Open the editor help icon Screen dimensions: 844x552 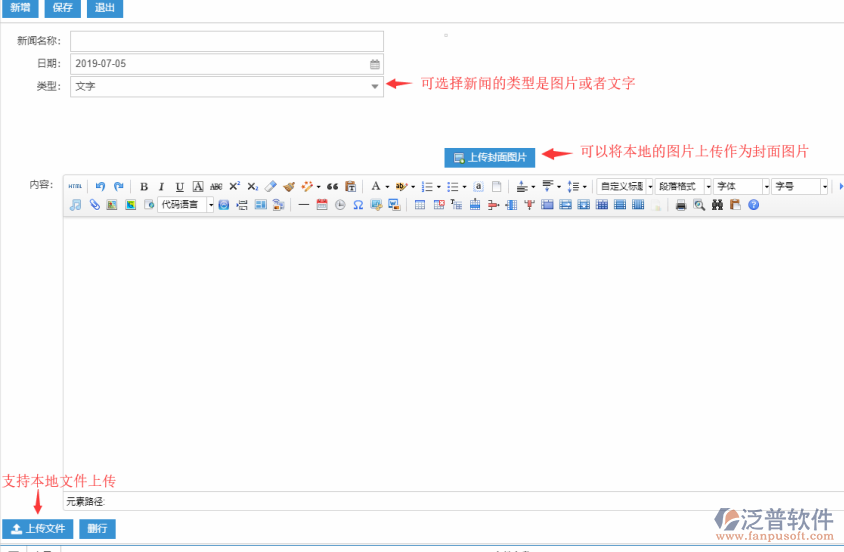pos(754,204)
